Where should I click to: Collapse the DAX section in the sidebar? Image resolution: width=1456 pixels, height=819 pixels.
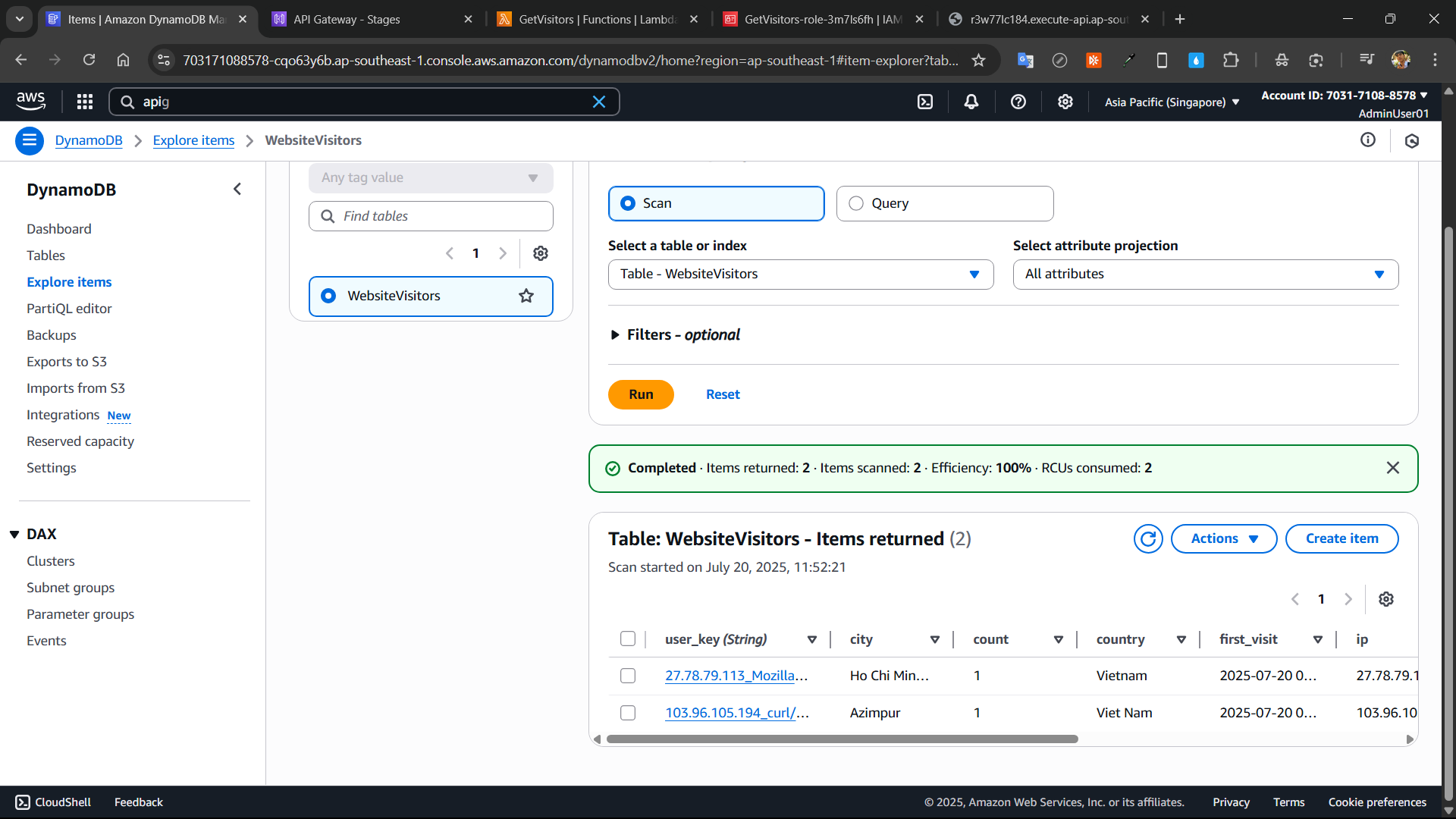tap(14, 534)
